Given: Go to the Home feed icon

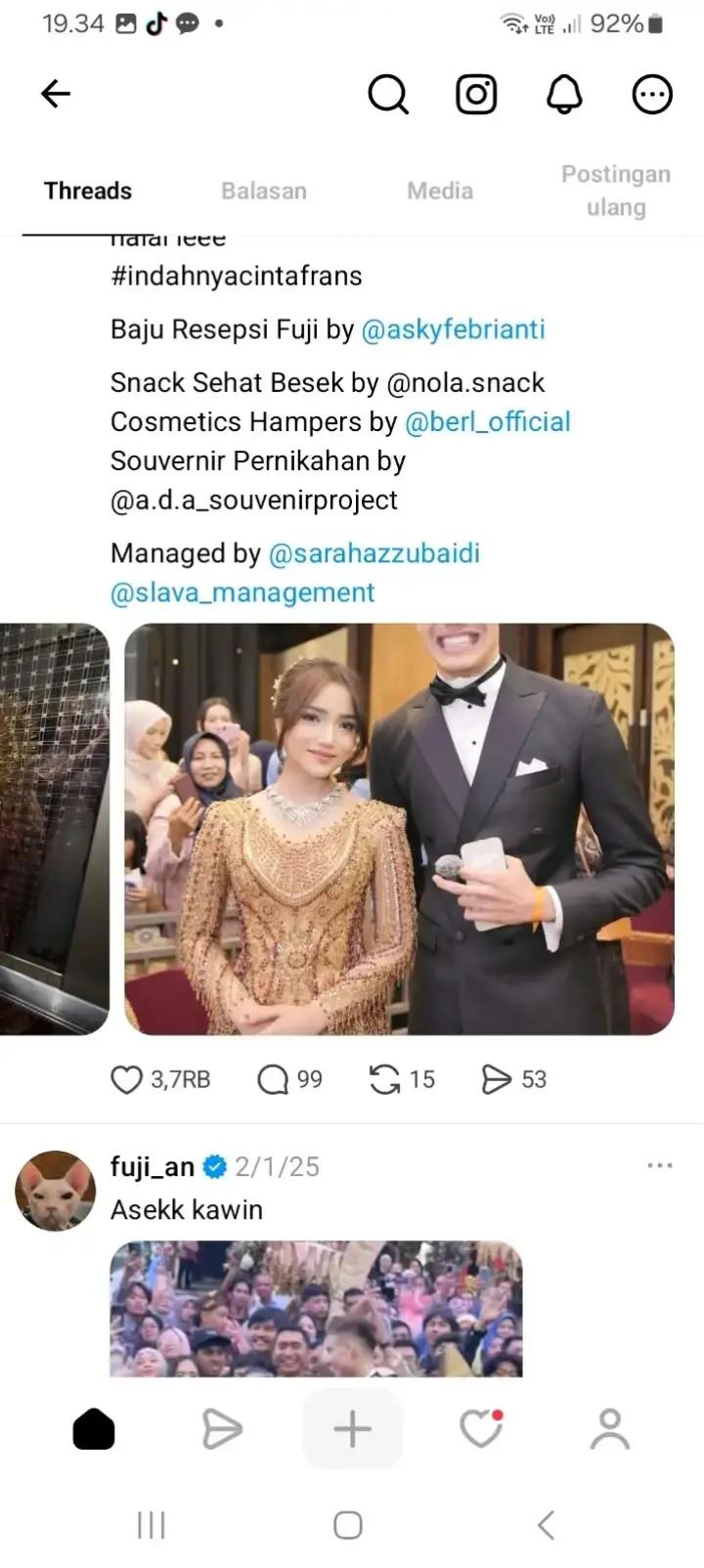Looking at the screenshot, I should 94,1429.
